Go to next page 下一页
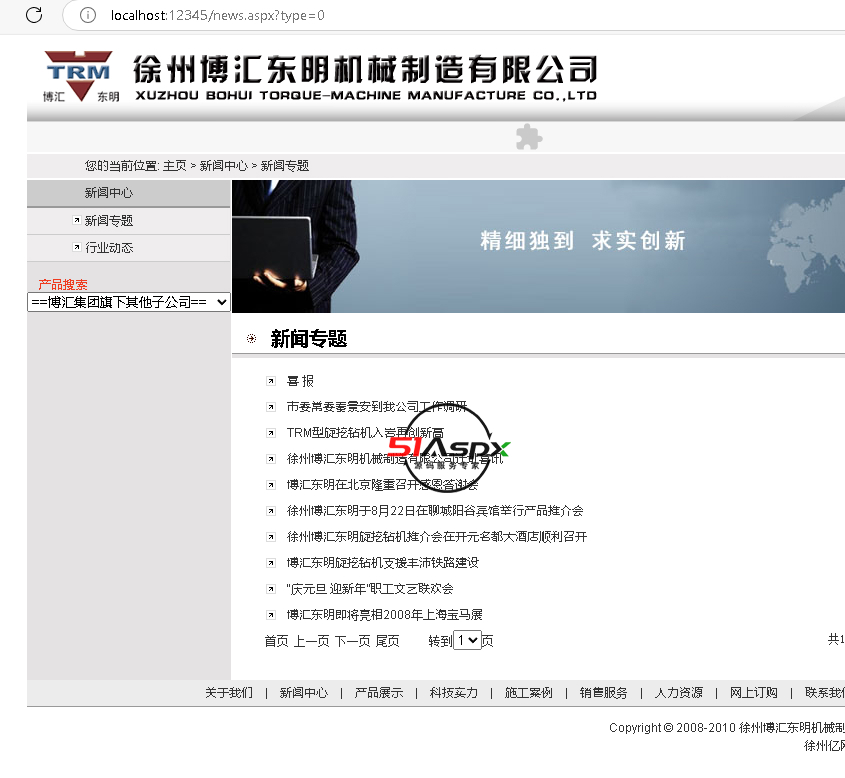Image resolution: width=845 pixels, height=778 pixels. (352, 641)
